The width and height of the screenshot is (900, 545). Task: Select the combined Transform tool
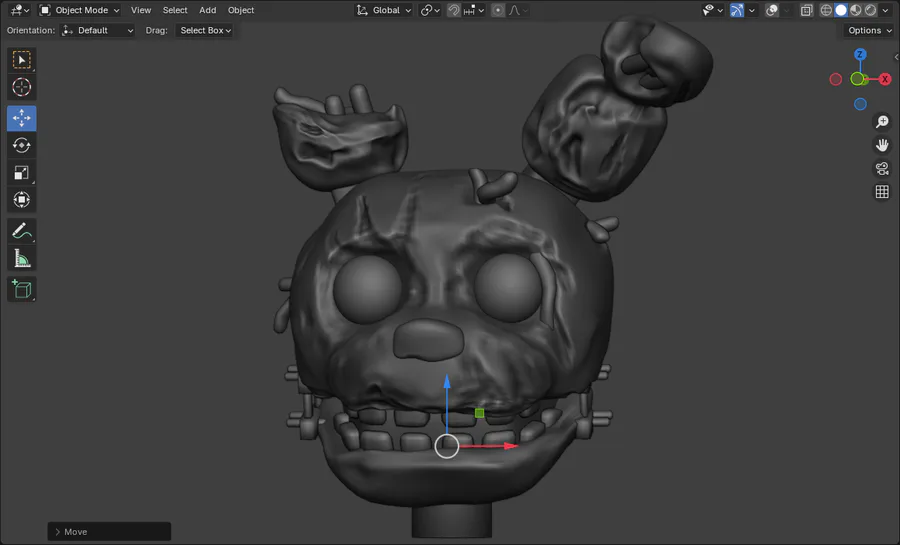22,200
